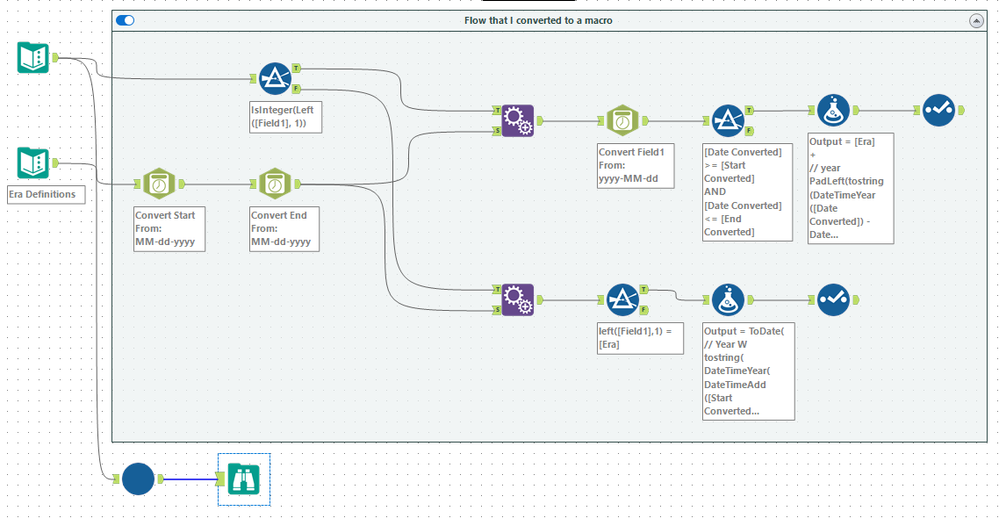Click the Era Definitions annotation label
Screen dimensions: 999x519
click(x=46, y=194)
